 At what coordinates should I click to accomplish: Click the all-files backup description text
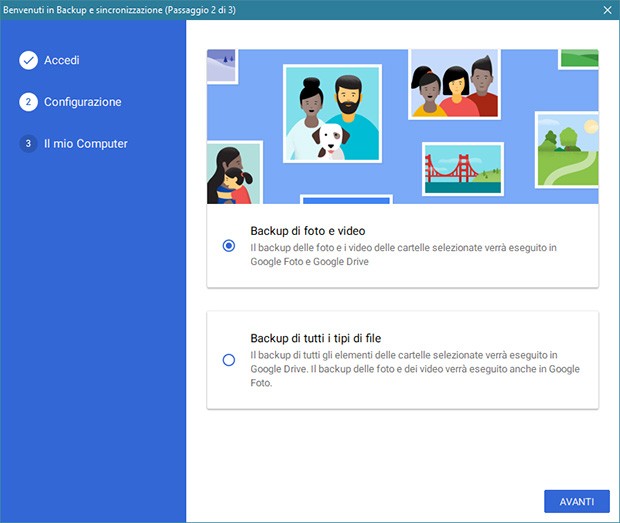414,368
